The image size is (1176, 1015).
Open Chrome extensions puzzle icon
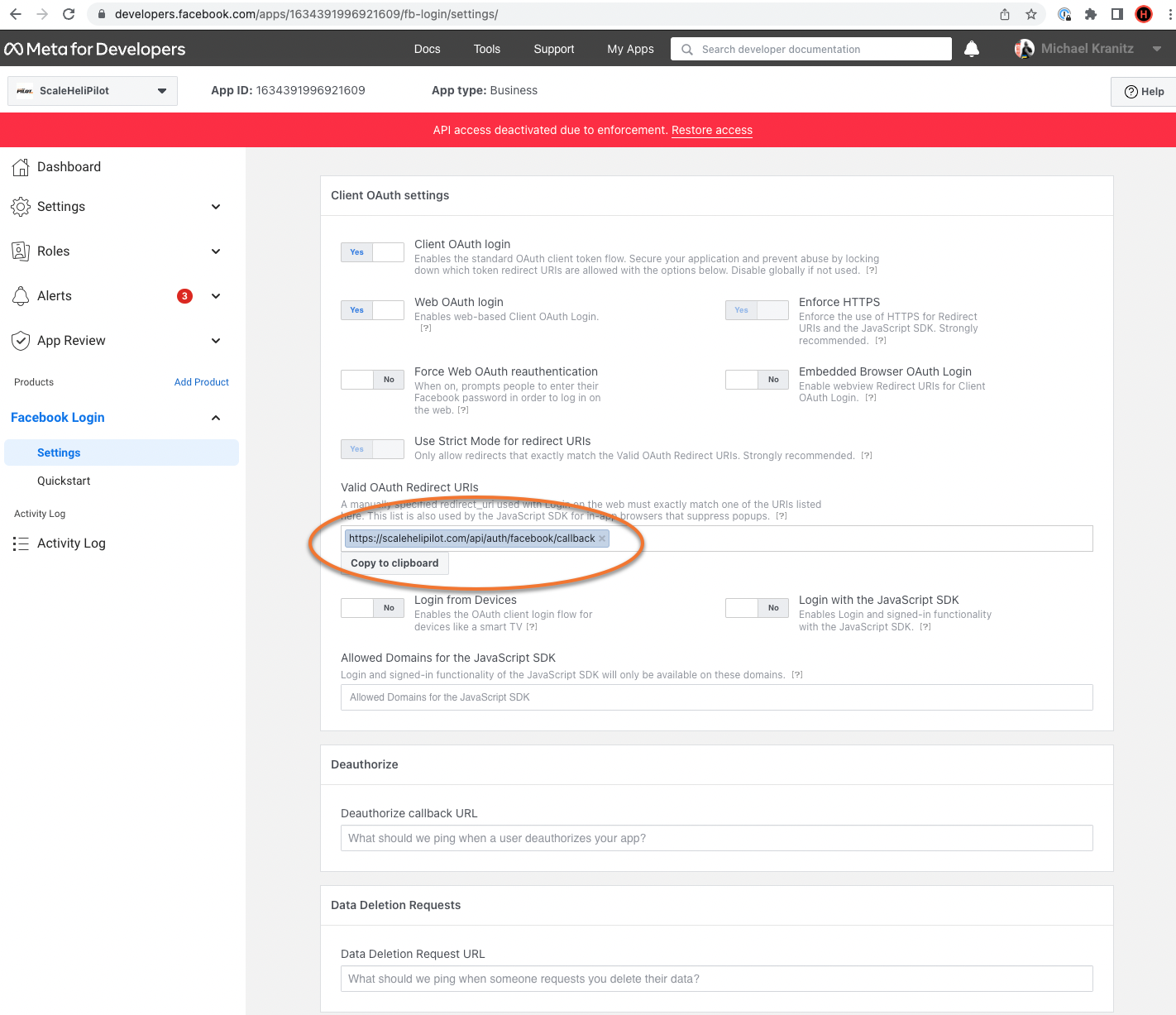tap(1091, 14)
